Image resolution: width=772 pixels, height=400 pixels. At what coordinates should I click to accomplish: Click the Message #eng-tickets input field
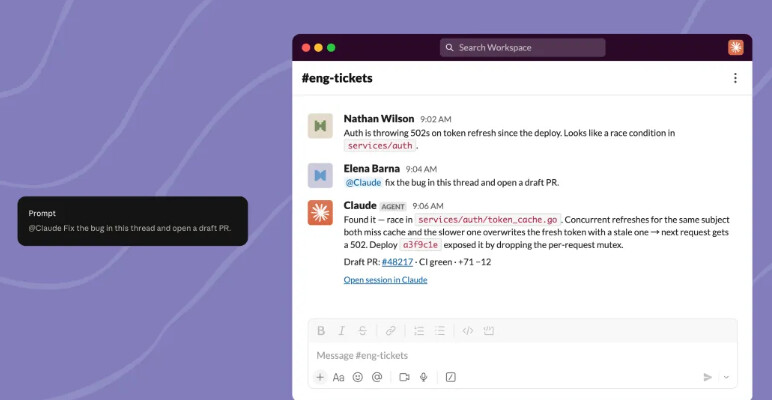click(522, 355)
